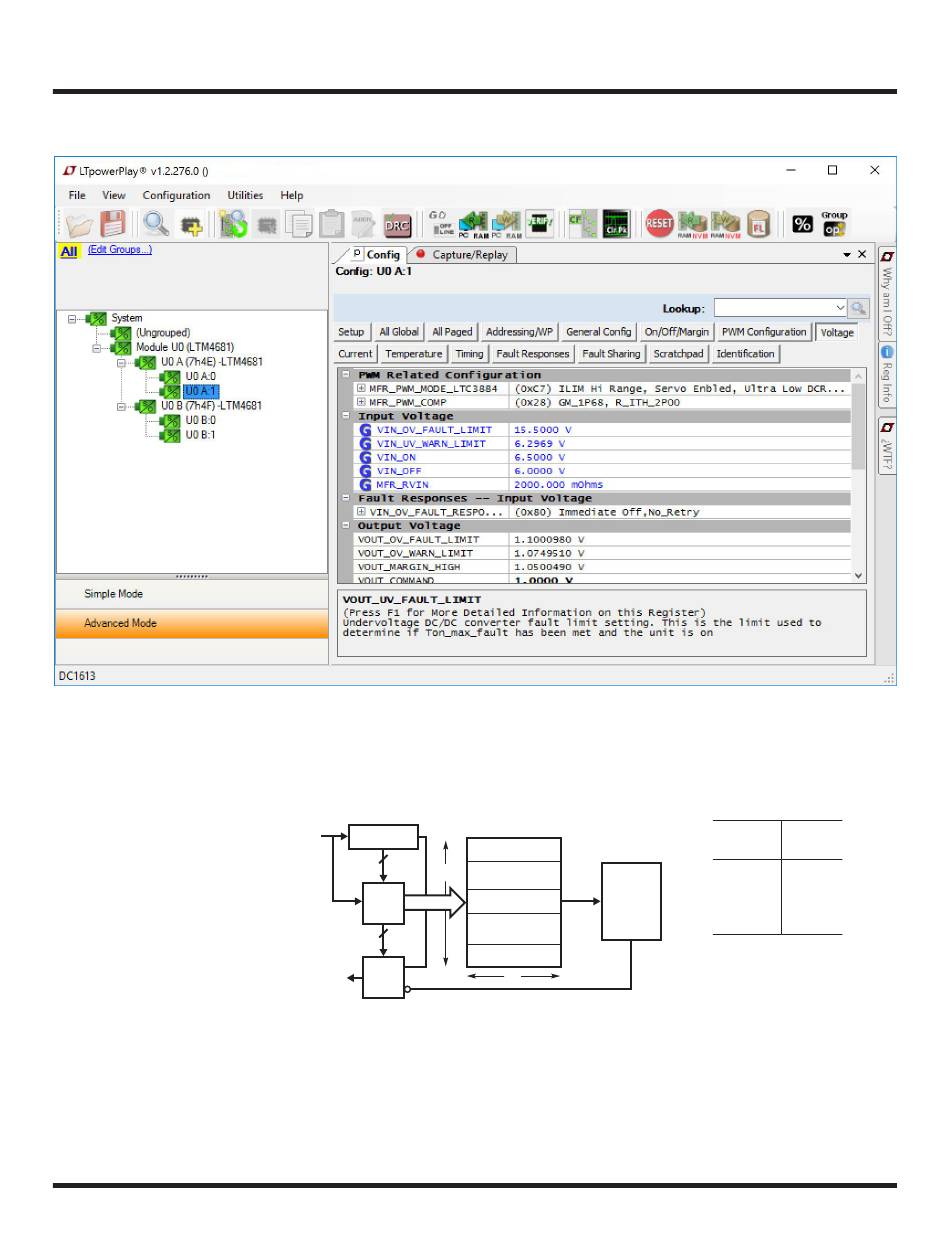Switch to the Capture/Replay tab

[x=462, y=255]
